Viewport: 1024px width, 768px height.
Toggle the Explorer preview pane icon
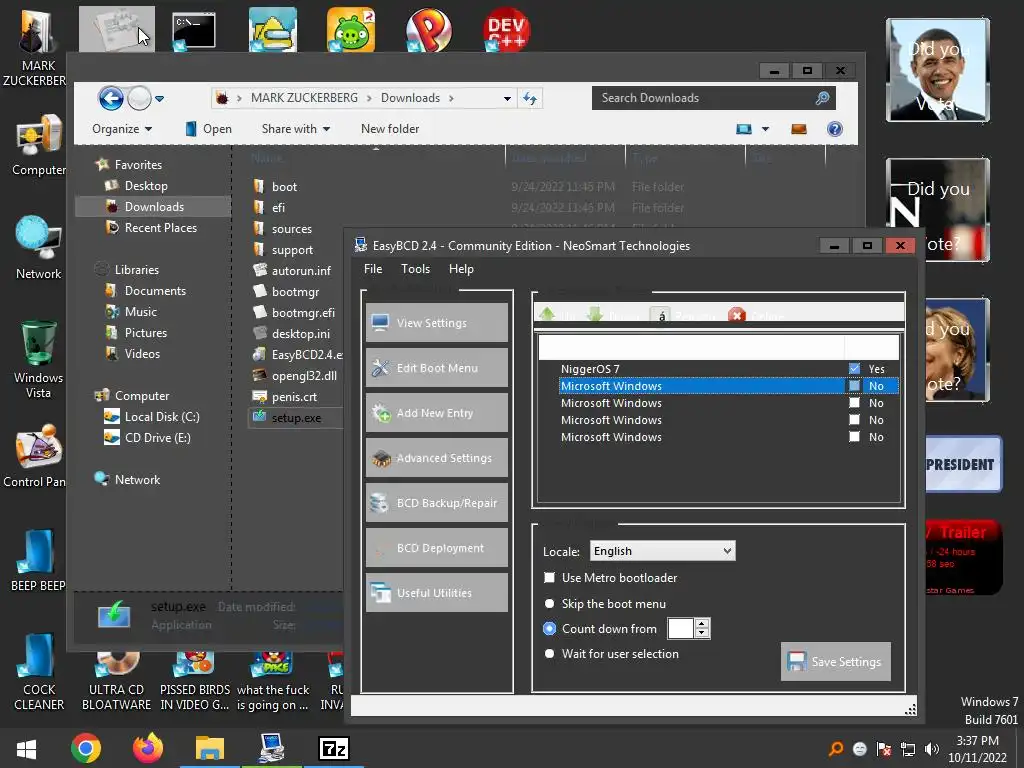[799, 129]
